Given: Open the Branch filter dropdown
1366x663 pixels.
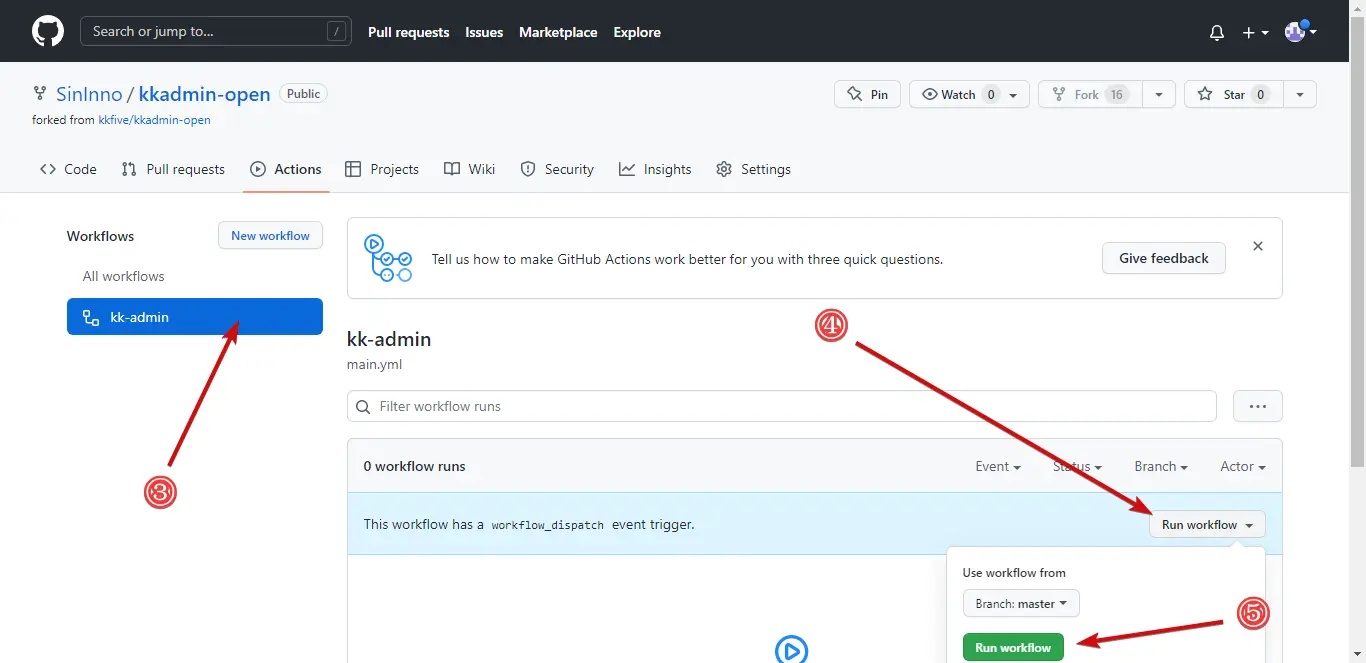Looking at the screenshot, I should (1161, 466).
